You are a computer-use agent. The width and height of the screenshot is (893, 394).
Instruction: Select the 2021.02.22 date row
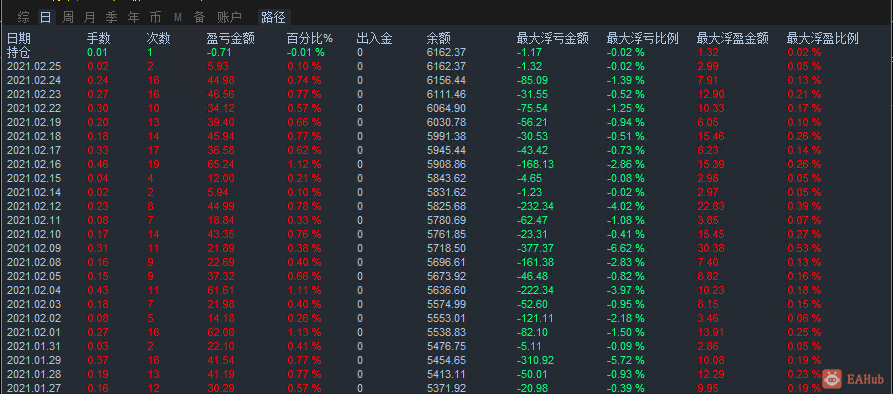(x=33, y=108)
